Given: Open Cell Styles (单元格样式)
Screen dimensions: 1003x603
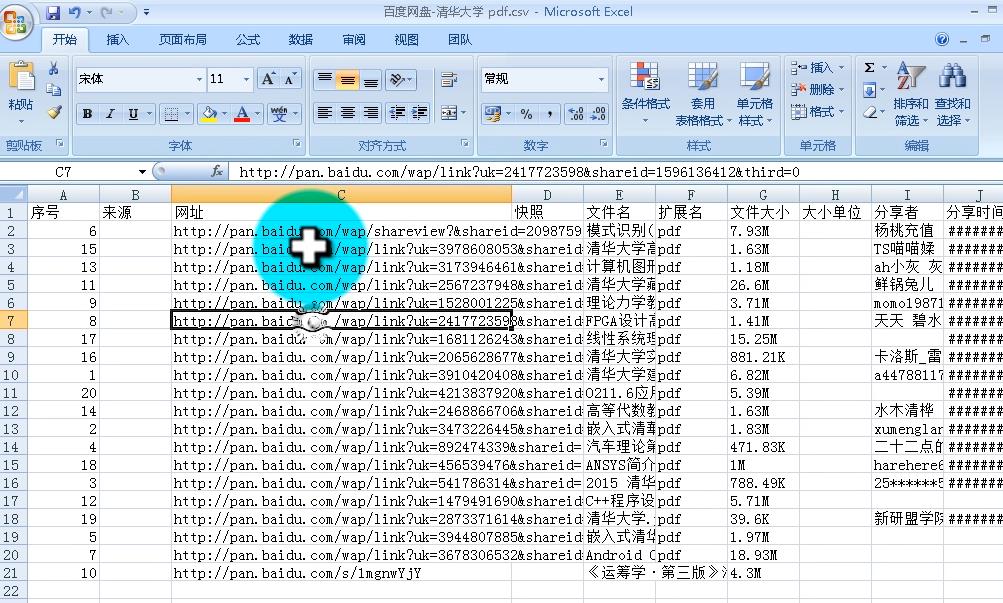Looking at the screenshot, I should click(x=754, y=93).
